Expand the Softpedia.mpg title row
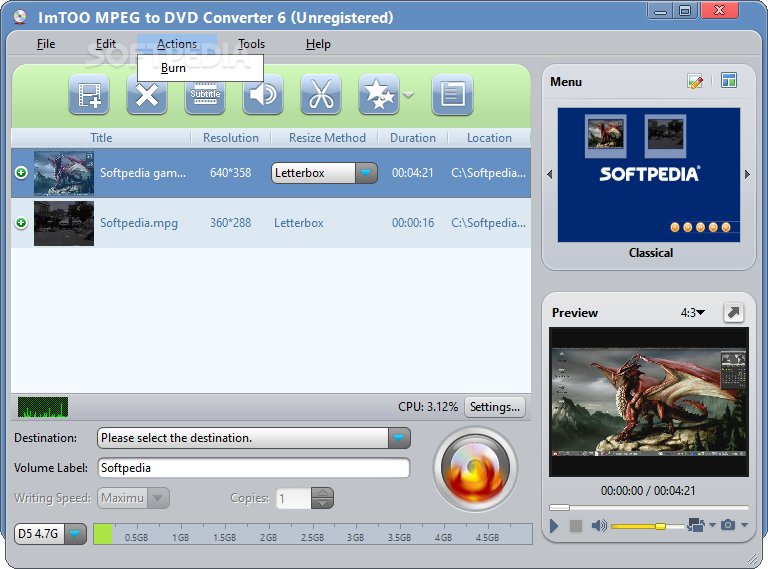Viewport: 768px width, 569px height. 21,223
